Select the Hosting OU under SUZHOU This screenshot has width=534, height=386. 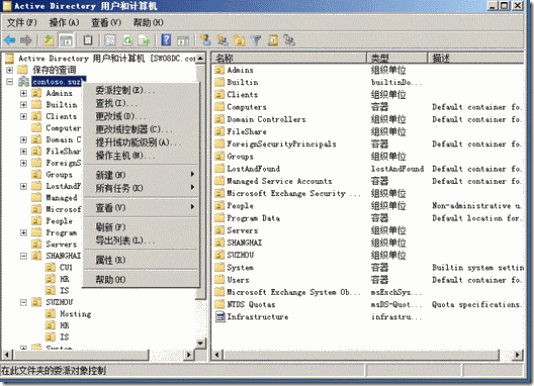pyautogui.click(x=75, y=314)
